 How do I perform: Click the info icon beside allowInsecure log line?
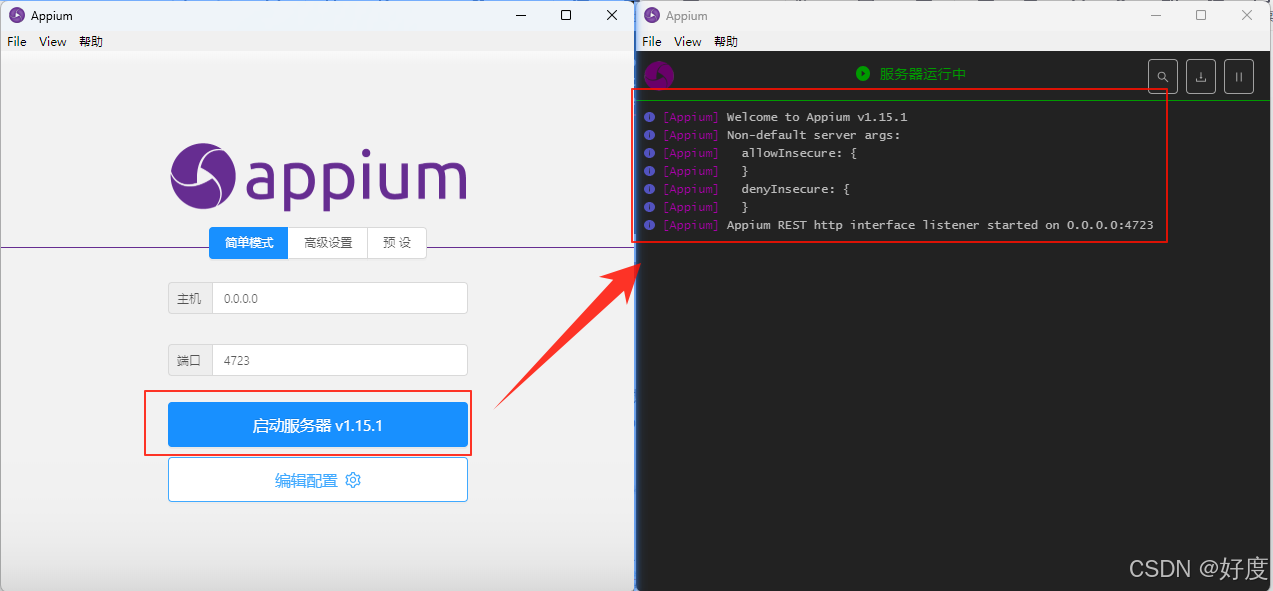(x=650, y=153)
